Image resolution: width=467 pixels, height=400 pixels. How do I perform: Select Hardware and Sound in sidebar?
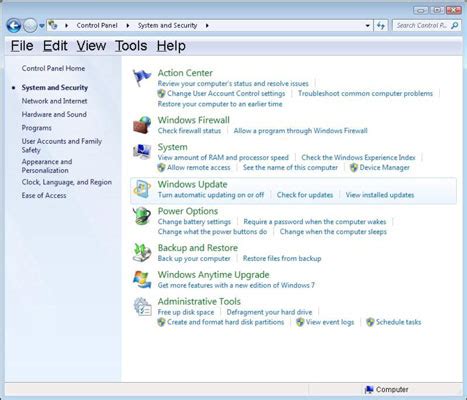54,114
